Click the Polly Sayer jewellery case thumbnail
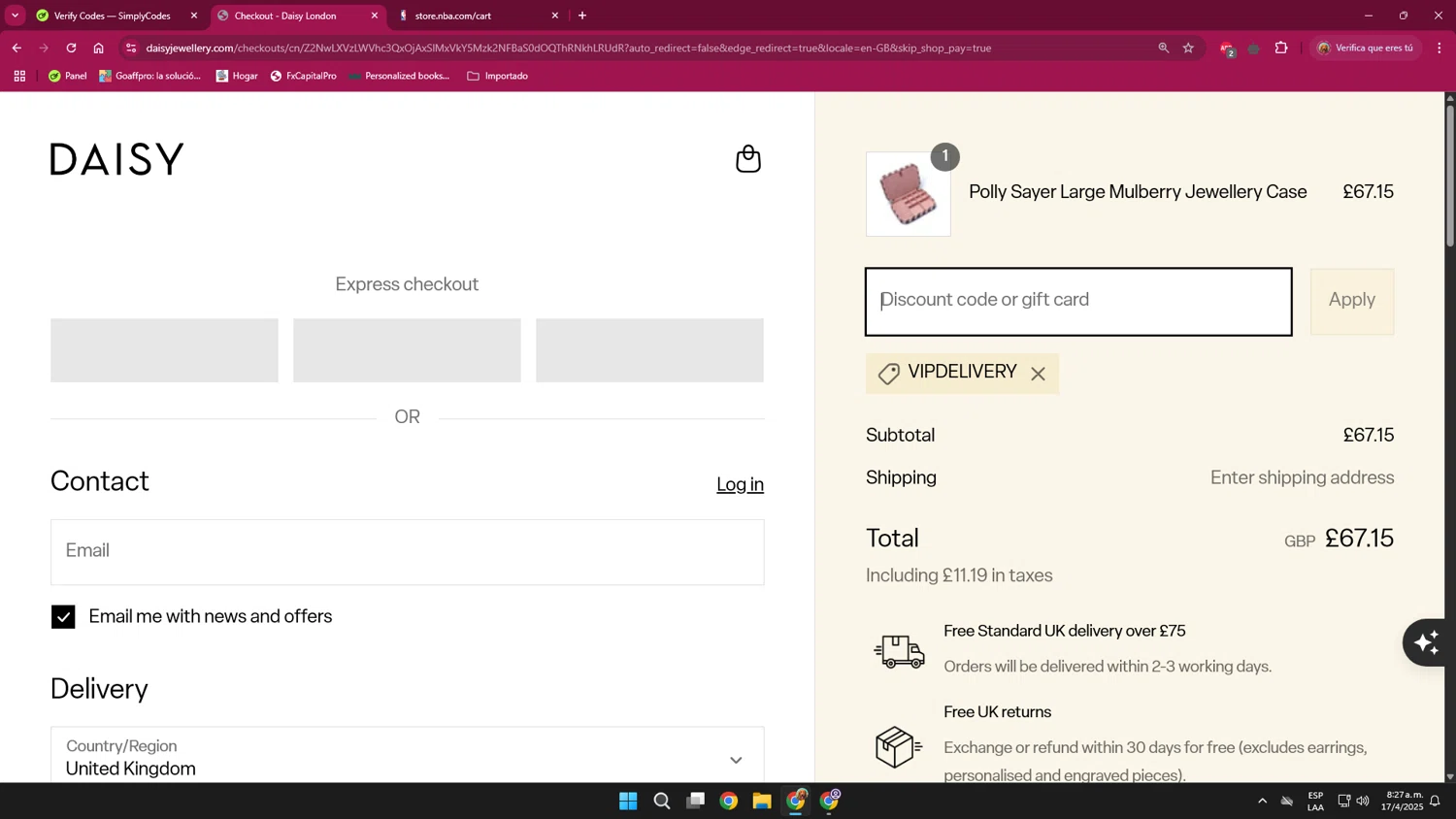The width and height of the screenshot is (1456, 819). click(908, 194)
